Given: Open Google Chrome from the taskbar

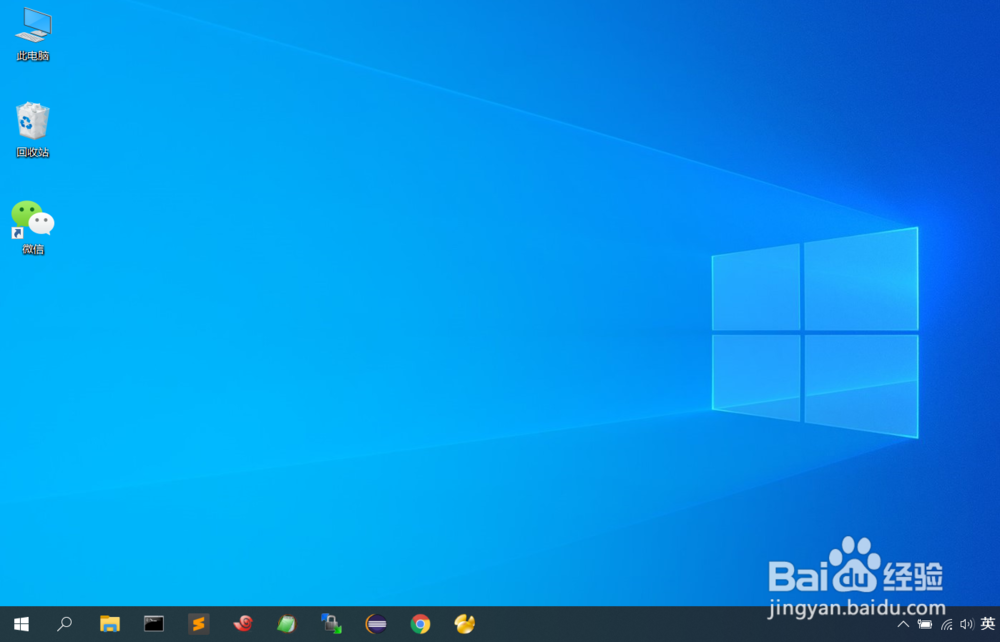Looking at the screenshot, I should tap(420, 624).
